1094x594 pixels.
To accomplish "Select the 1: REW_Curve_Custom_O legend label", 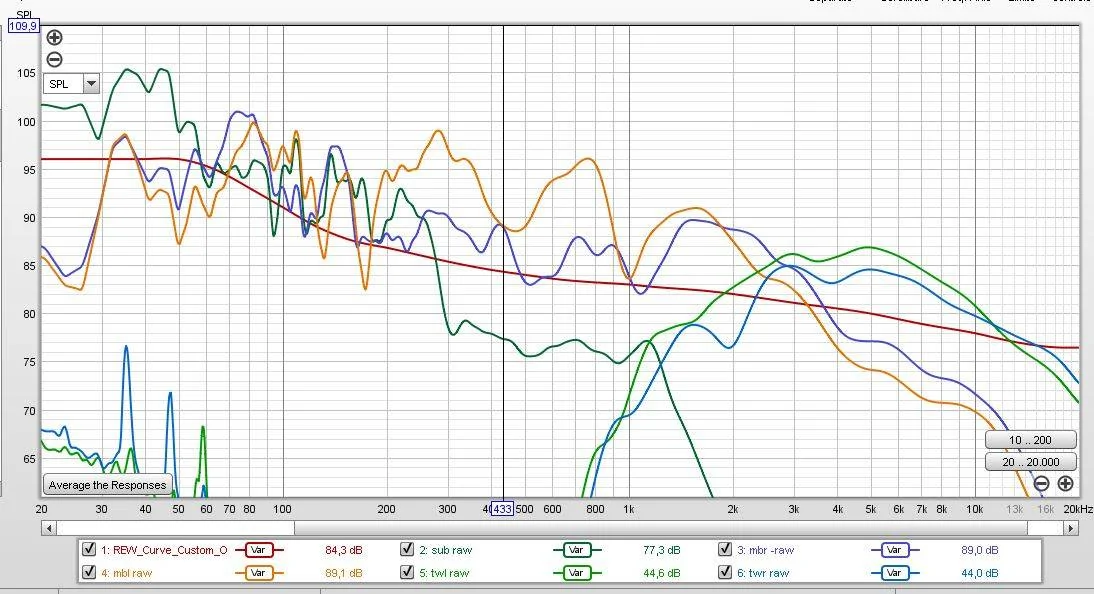I will pyautogui.click(x=164, y=550).
